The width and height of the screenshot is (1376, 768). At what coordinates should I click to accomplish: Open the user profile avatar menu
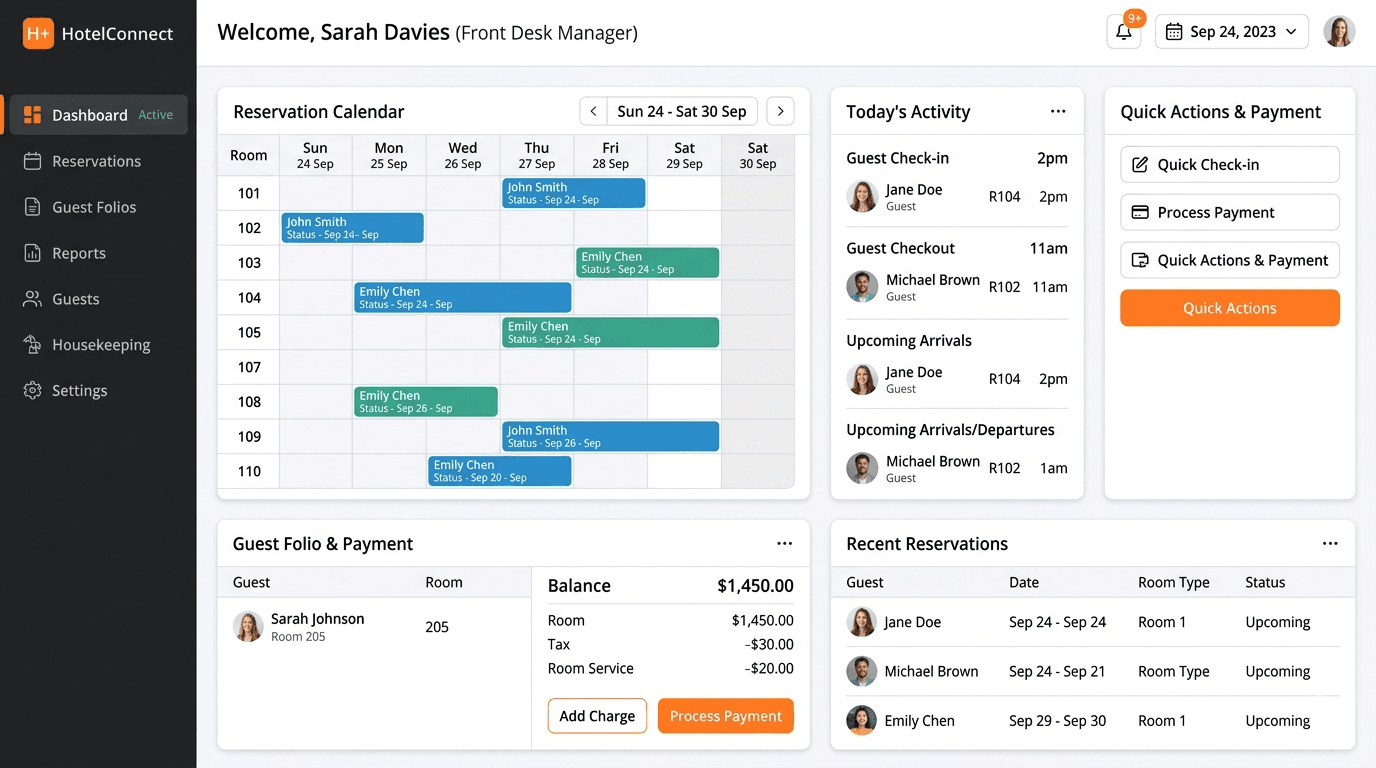click(x=1339, y=32)
